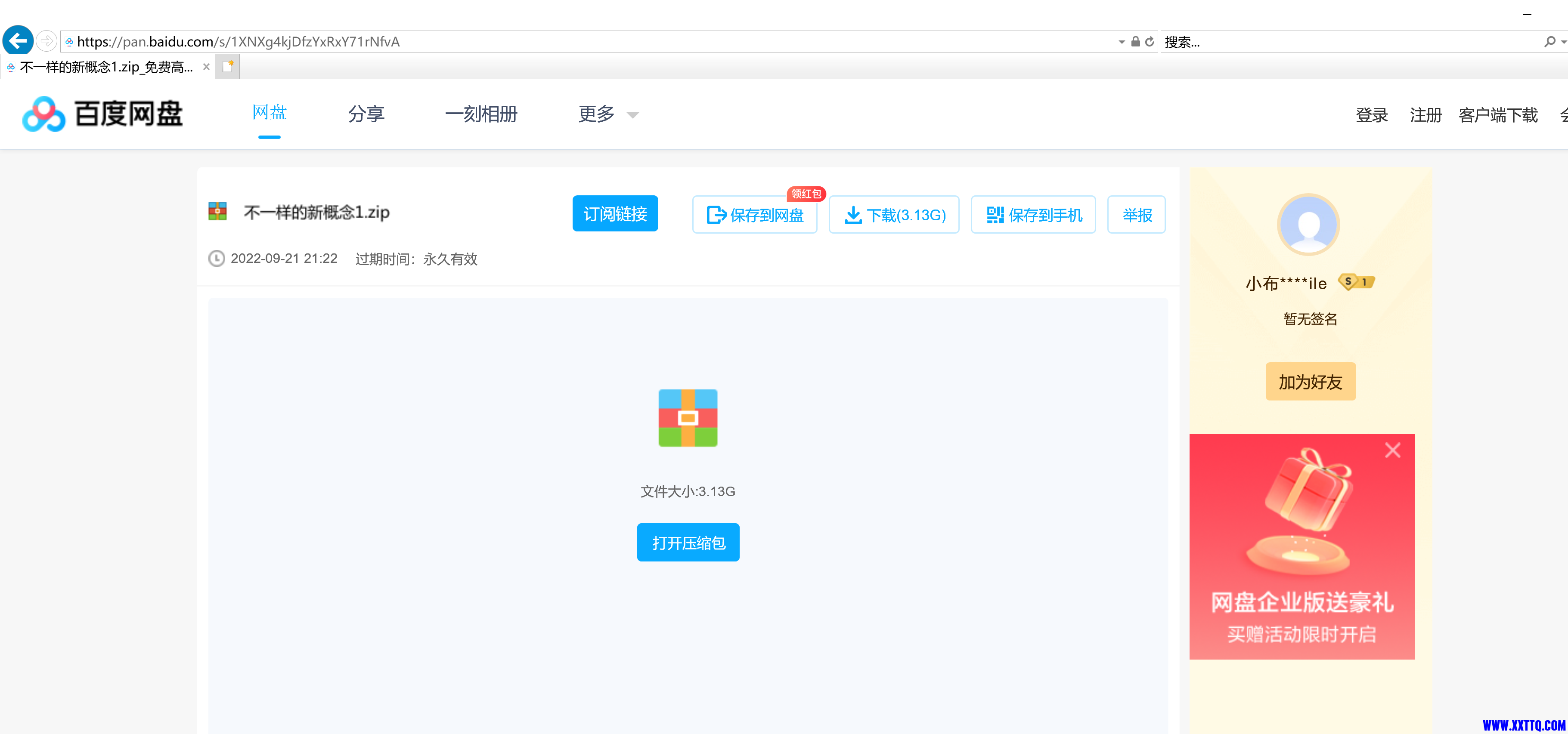This screenshot has width=1568, height=734.
Task: Open address bar history dropdown arrow
Action: click(1121, 42)
